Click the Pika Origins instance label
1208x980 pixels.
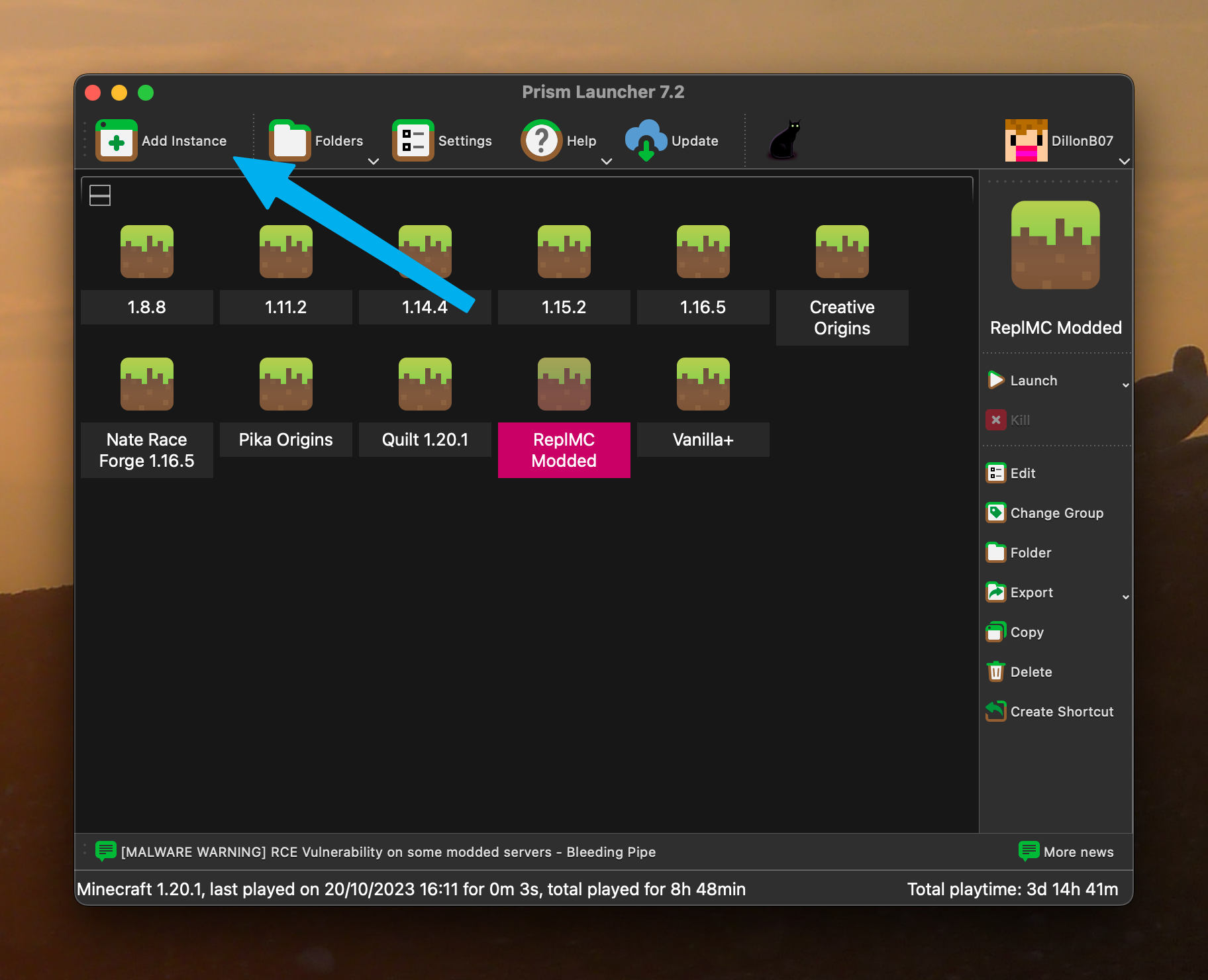(x=286, y=440)
